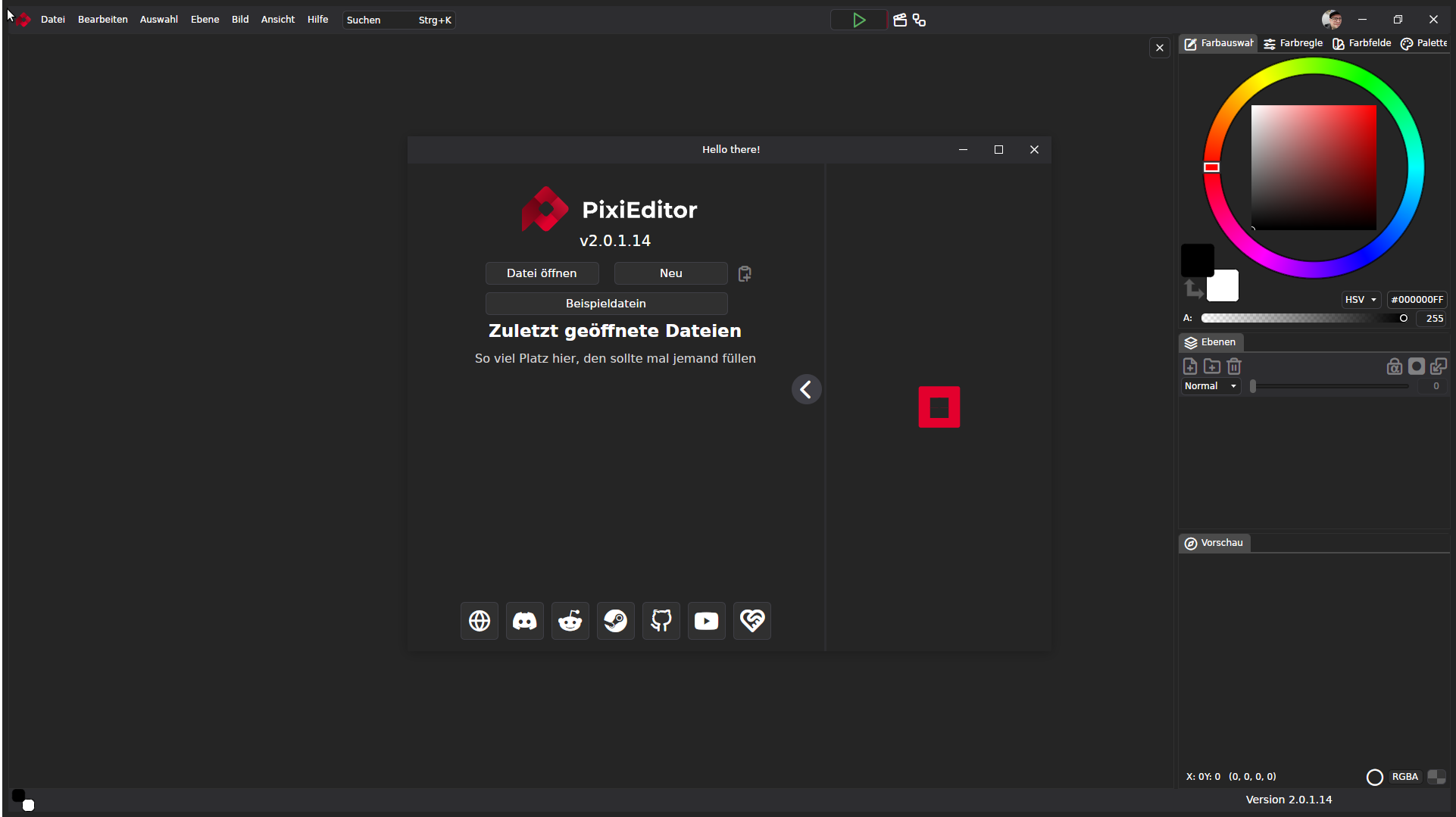Expand the Normal blend mode dropdown
This screenshot has height=817, width=1456.
tap(1210, 386)
